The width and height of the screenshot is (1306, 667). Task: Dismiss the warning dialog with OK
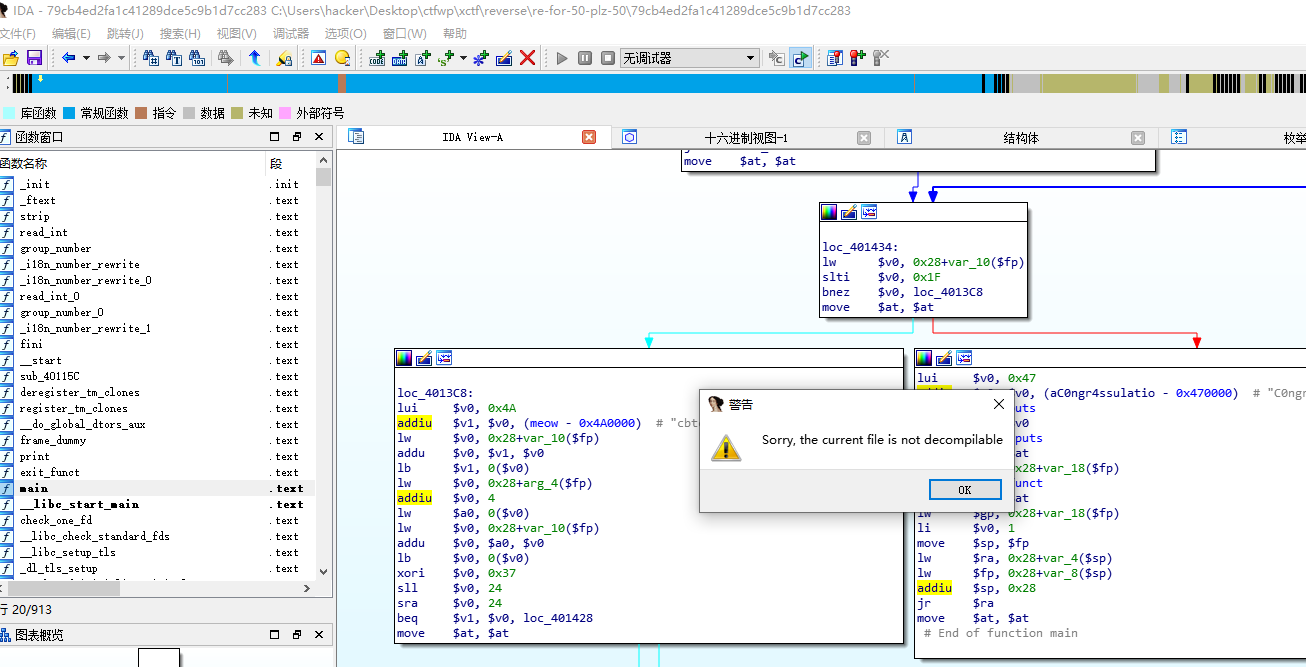click(964, 490)
